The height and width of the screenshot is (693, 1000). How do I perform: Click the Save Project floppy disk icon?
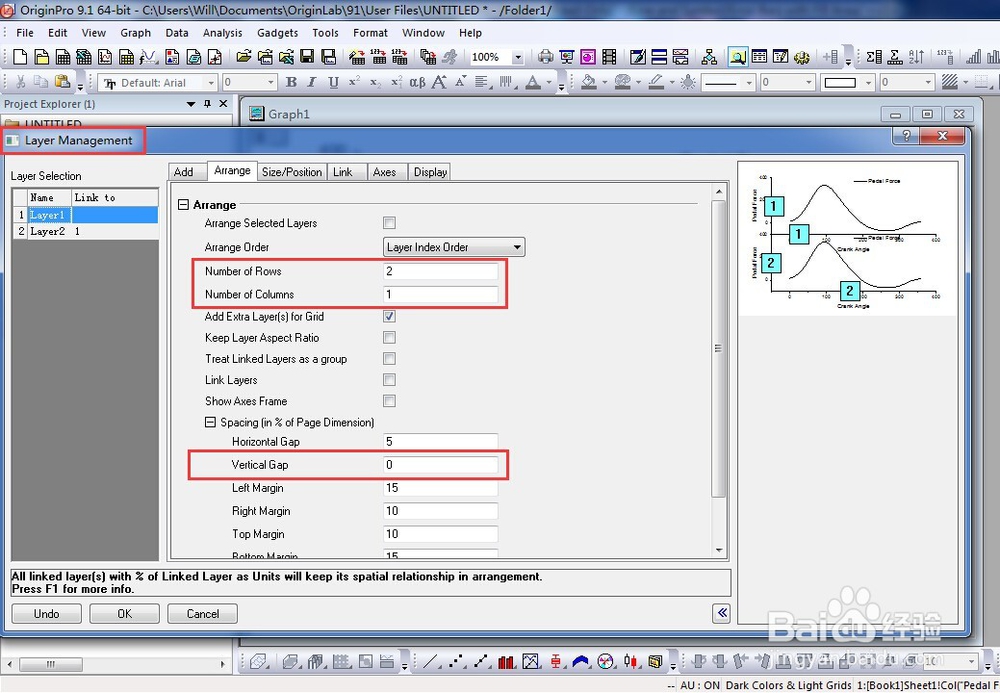pyautogui.click(x=307, y=57)
